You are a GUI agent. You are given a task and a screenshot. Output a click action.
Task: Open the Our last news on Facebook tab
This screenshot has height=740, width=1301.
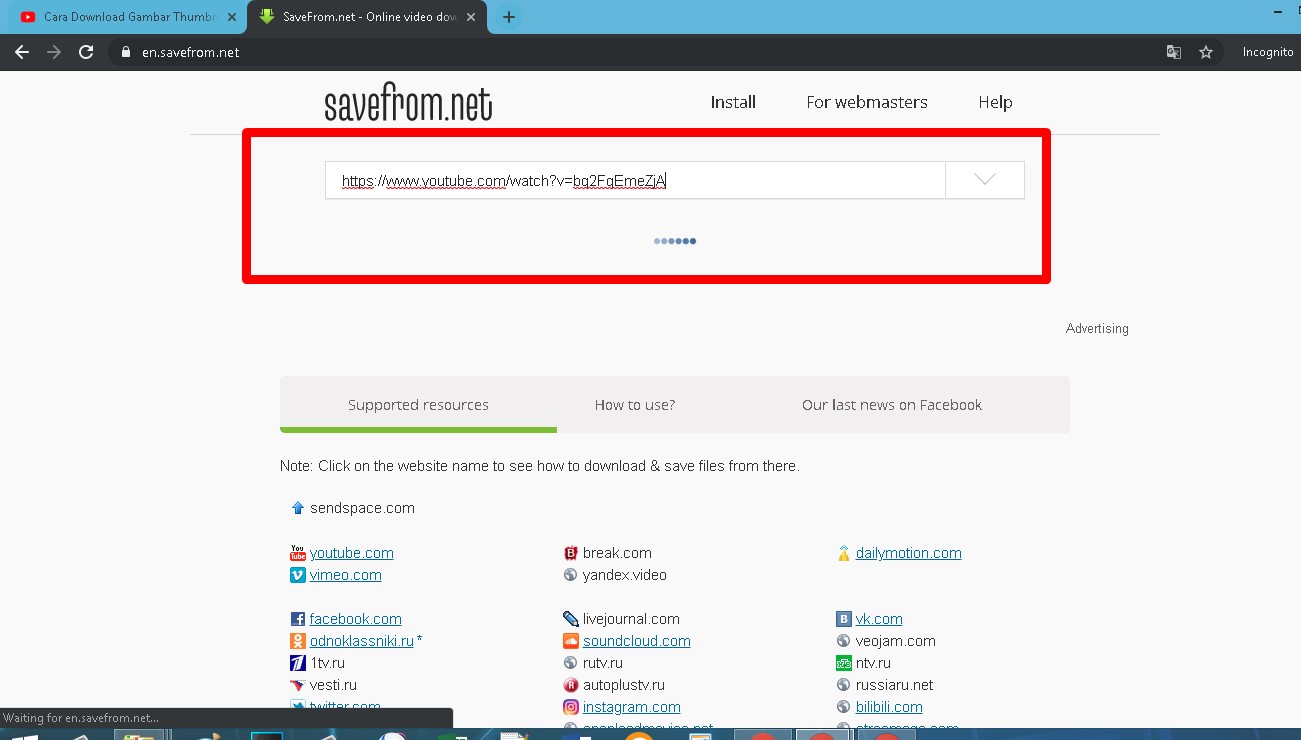pos(892,405)
